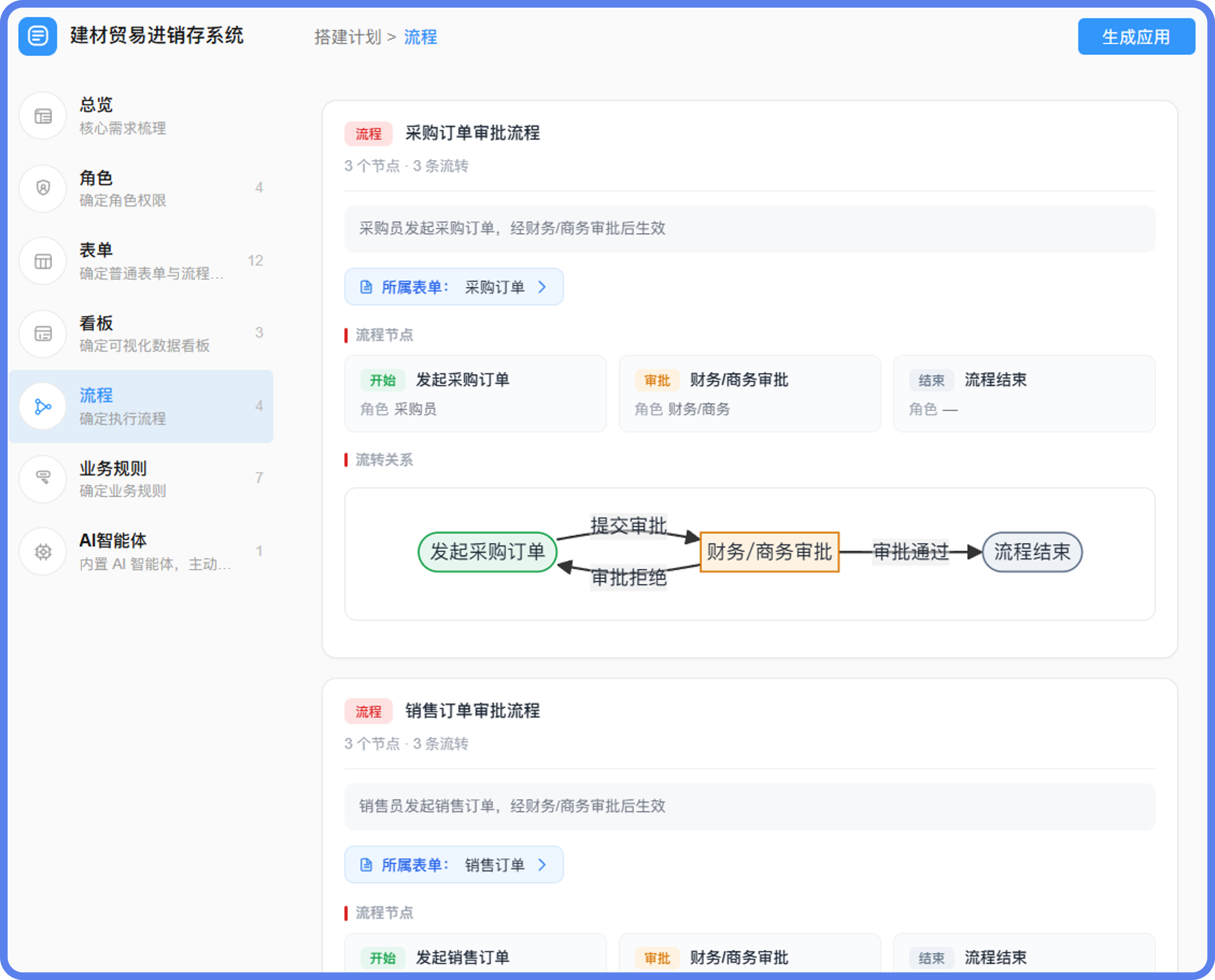This screenshot has width=1215, height=980.
Task: Click AI智能体 menu item text
Action: [113, 540]
